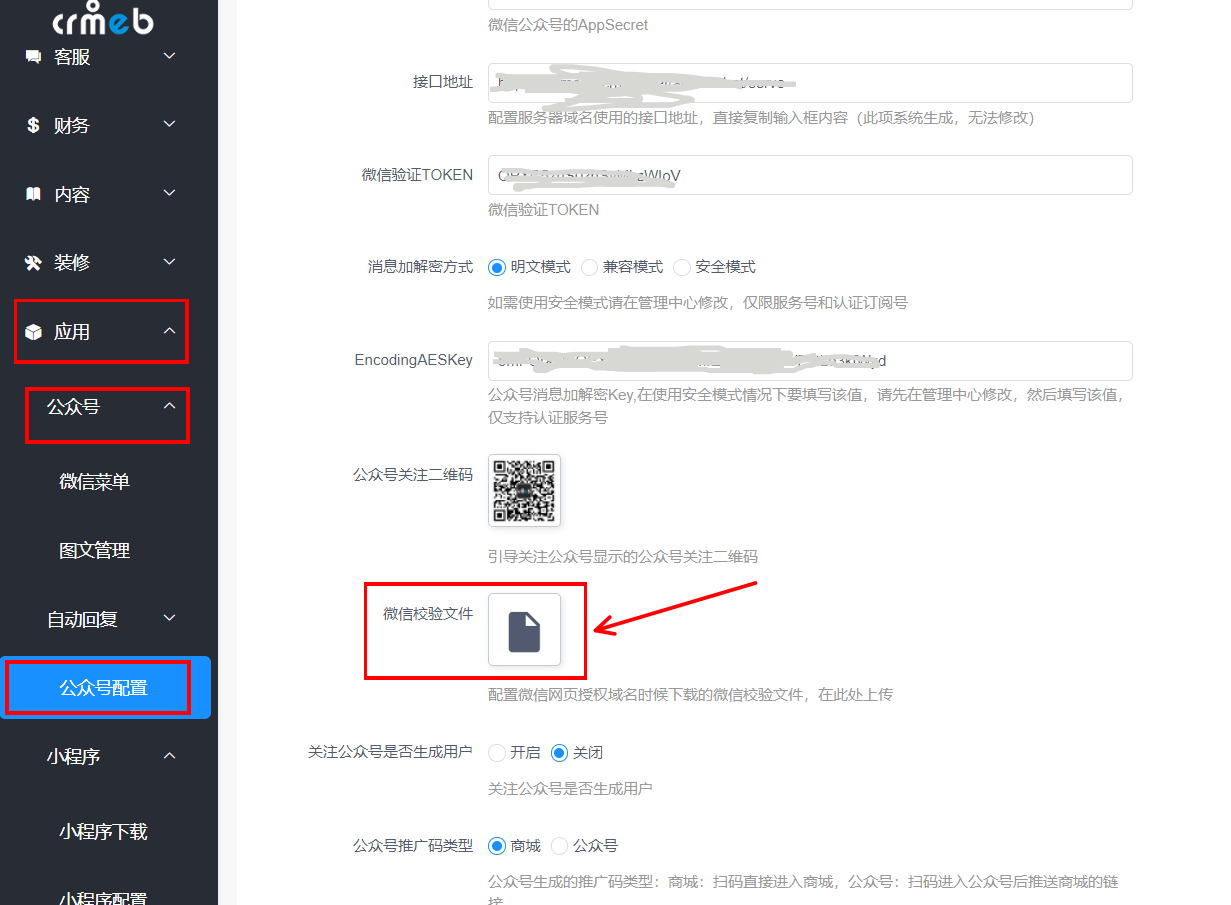Click the hint text 引导关注公众号显示的公众号关注二维码

pos(623,556)
